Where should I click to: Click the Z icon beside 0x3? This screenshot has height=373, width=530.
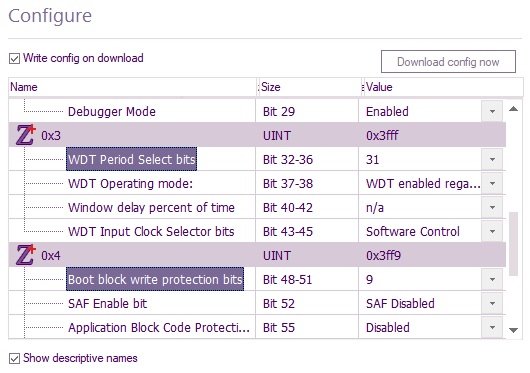point(26,135)
